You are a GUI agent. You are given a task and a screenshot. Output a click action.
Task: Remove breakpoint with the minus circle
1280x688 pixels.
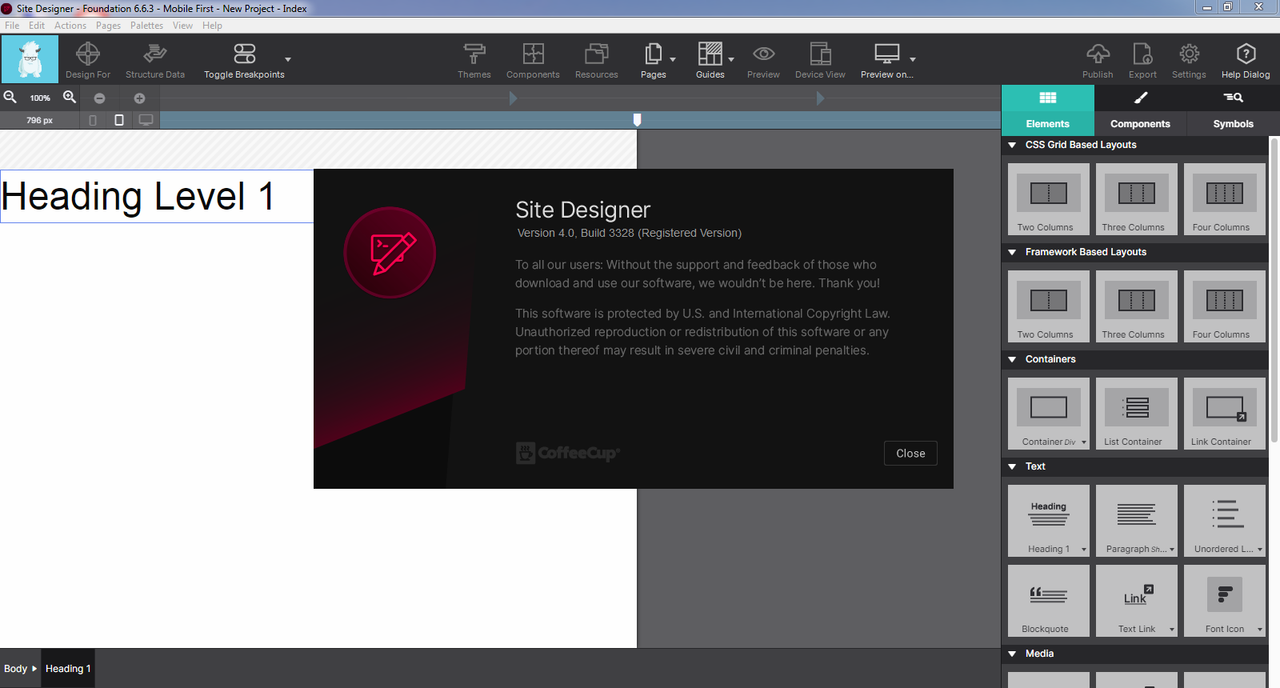pyautogui.click(x=99, y=98)
